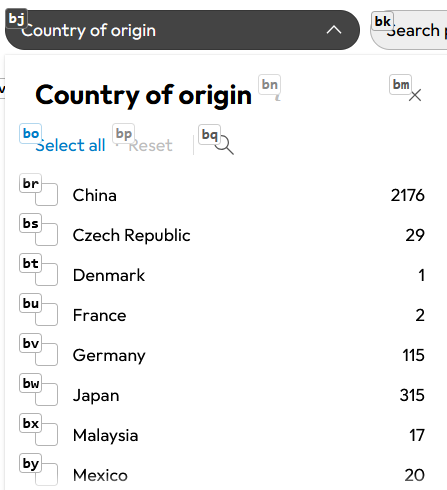The image size is (447, 490).
Task: Click the Czech Republic label text
Action: (x=131, y=235)
